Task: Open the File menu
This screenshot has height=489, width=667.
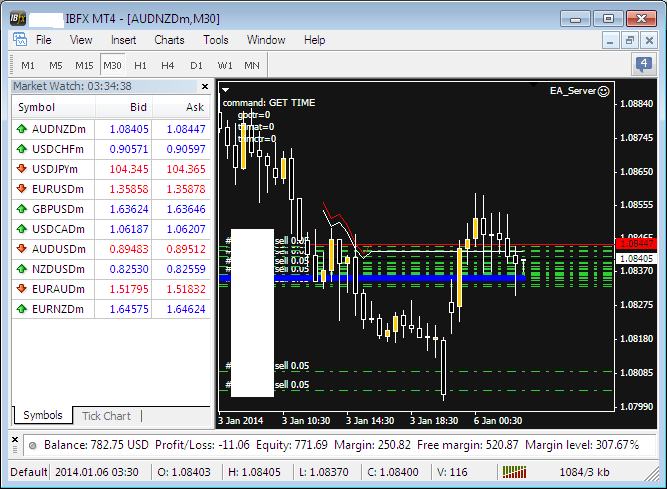Action: [43, 40]
